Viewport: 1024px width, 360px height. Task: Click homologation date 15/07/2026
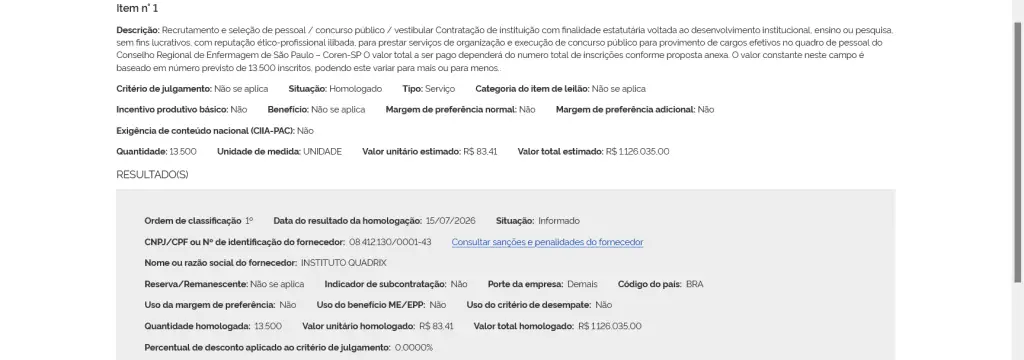[450, 221]
